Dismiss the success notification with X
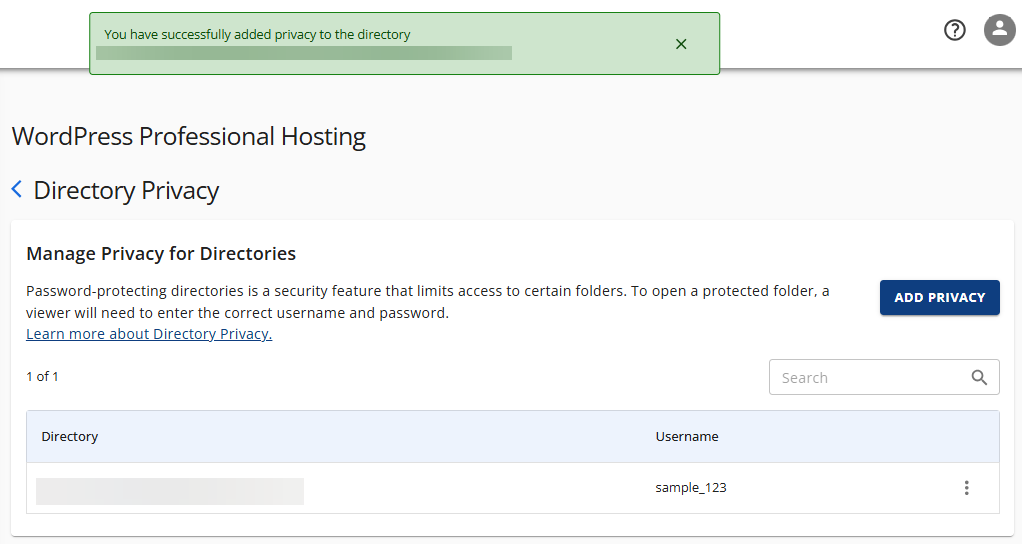Screen dimensions: 1022x544 coord(681,44)
